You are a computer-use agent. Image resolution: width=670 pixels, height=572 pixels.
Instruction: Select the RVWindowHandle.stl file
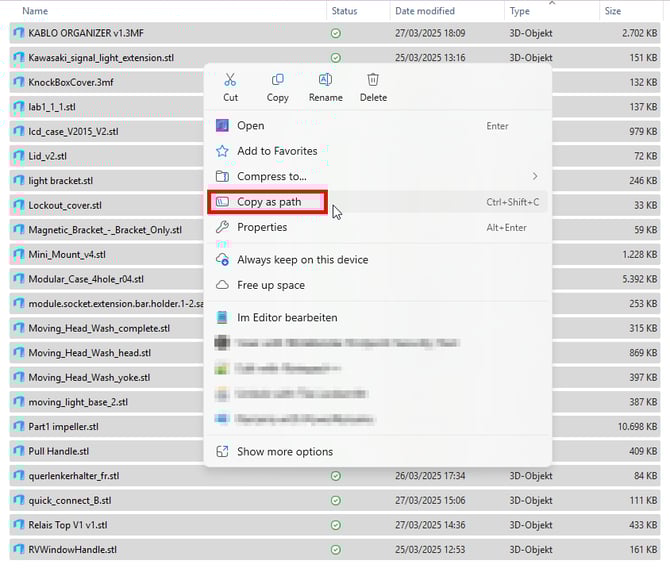pyautogui.click(x=72, y=549)
